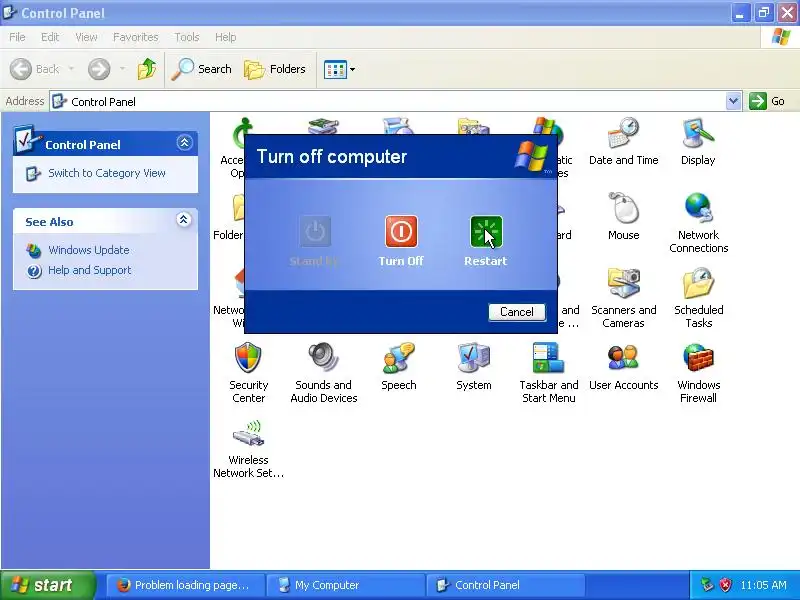Image resolution: width=800 pixels, height=600 pixels.
Task: Open the File menu
Action: point(17,37)
